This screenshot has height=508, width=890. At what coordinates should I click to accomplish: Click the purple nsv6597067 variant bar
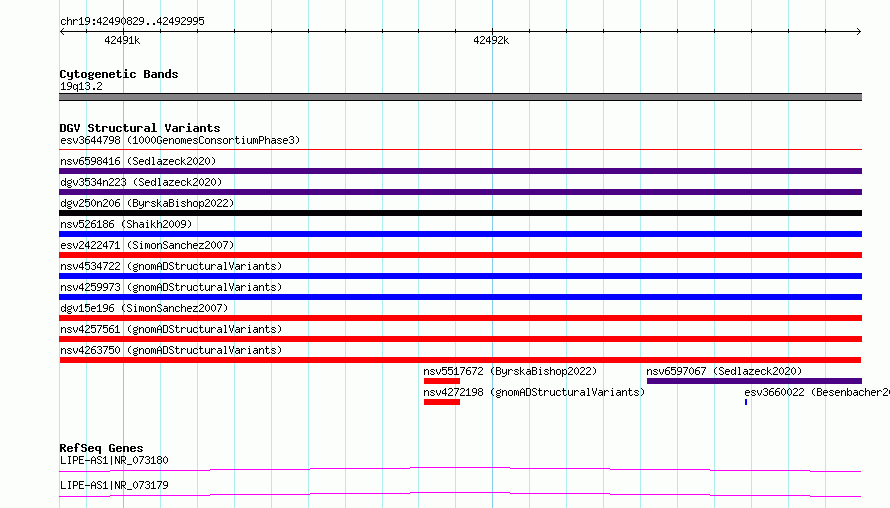[754, 381]
